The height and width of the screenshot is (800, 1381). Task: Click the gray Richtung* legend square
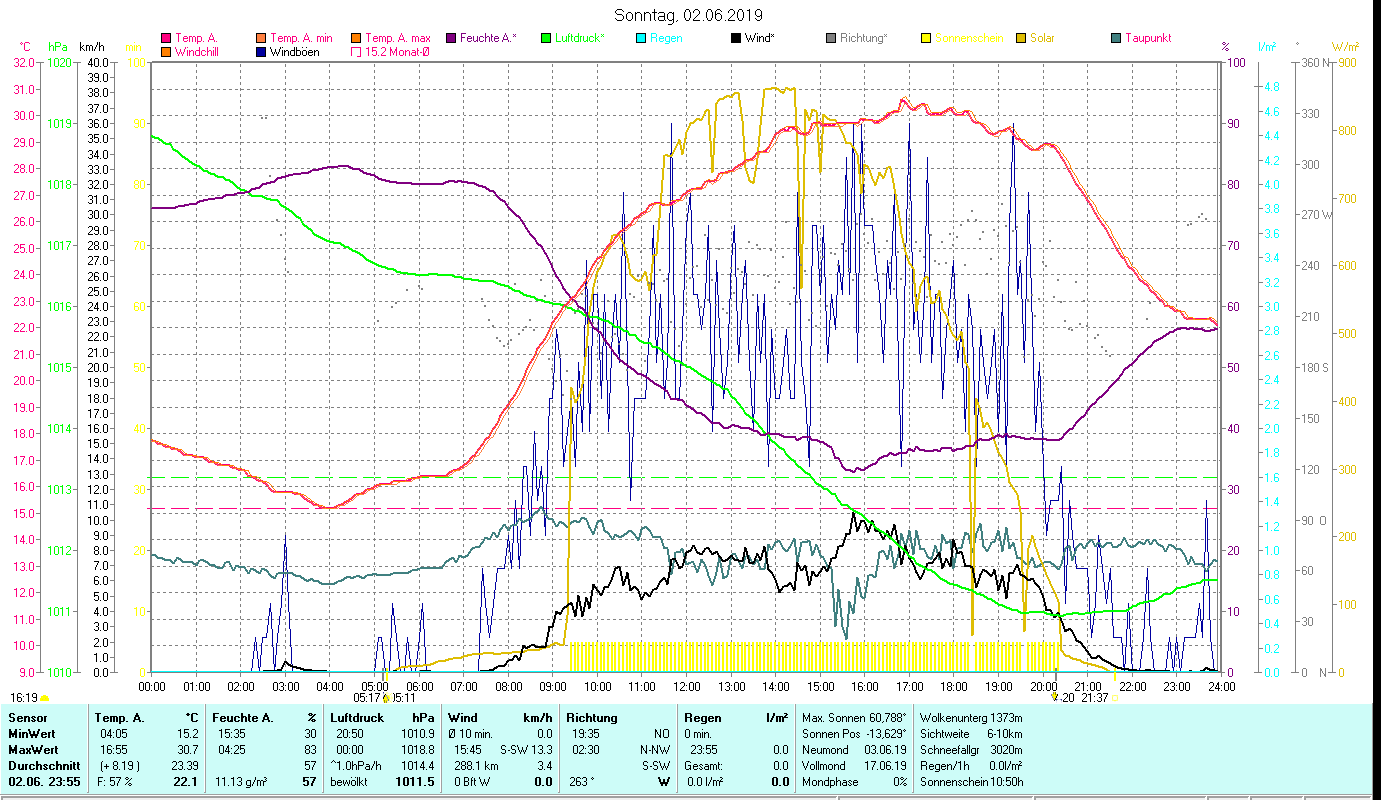830,38
